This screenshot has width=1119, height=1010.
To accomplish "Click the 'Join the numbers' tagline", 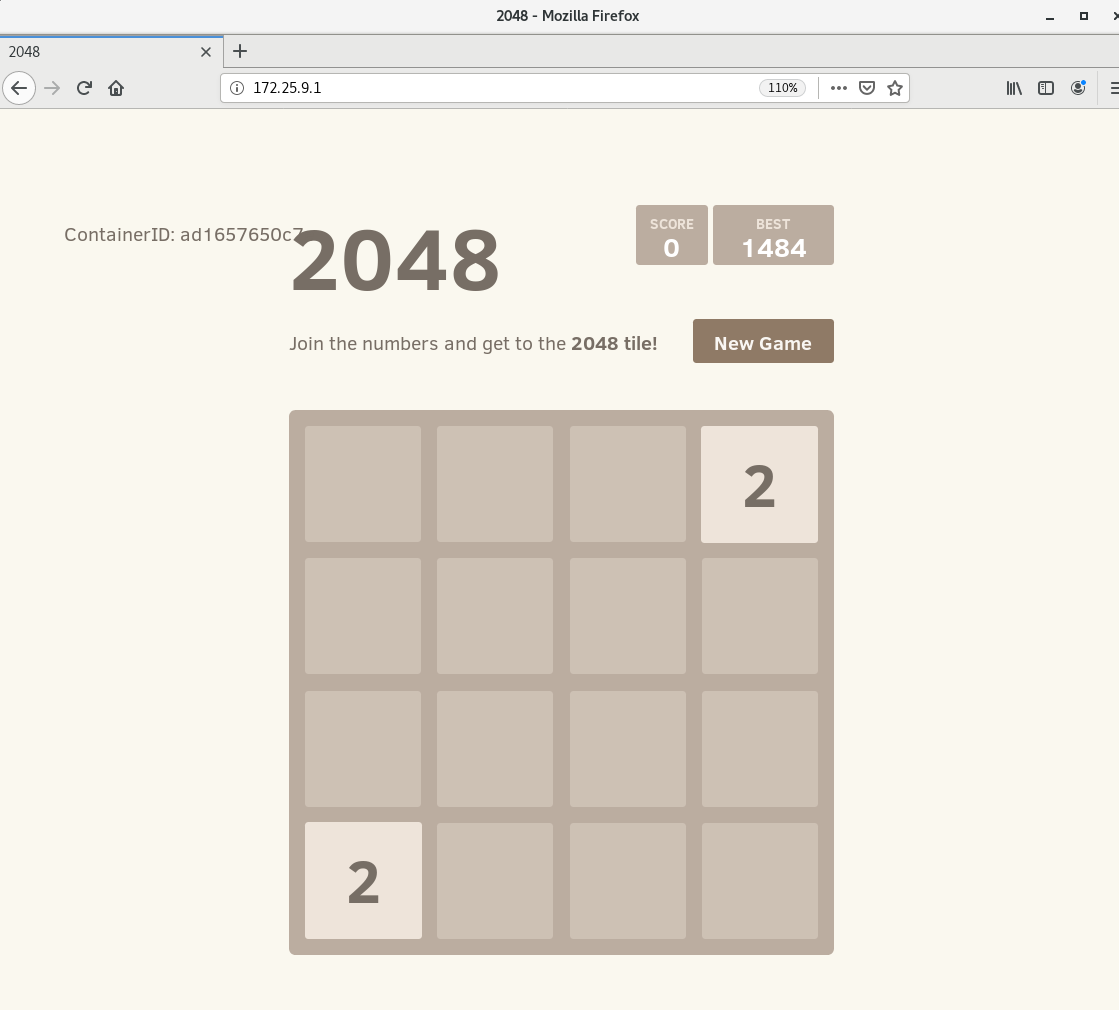I will (473, 343).
